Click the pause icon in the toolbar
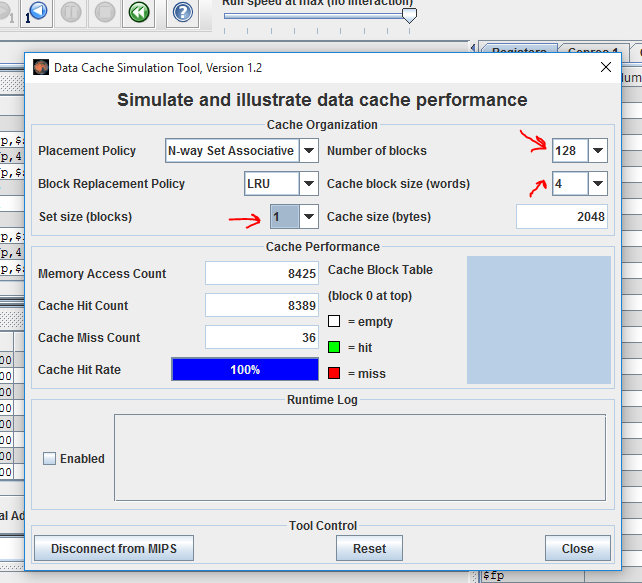The width and height of the screenshot is (642, 583). [71, 12]
